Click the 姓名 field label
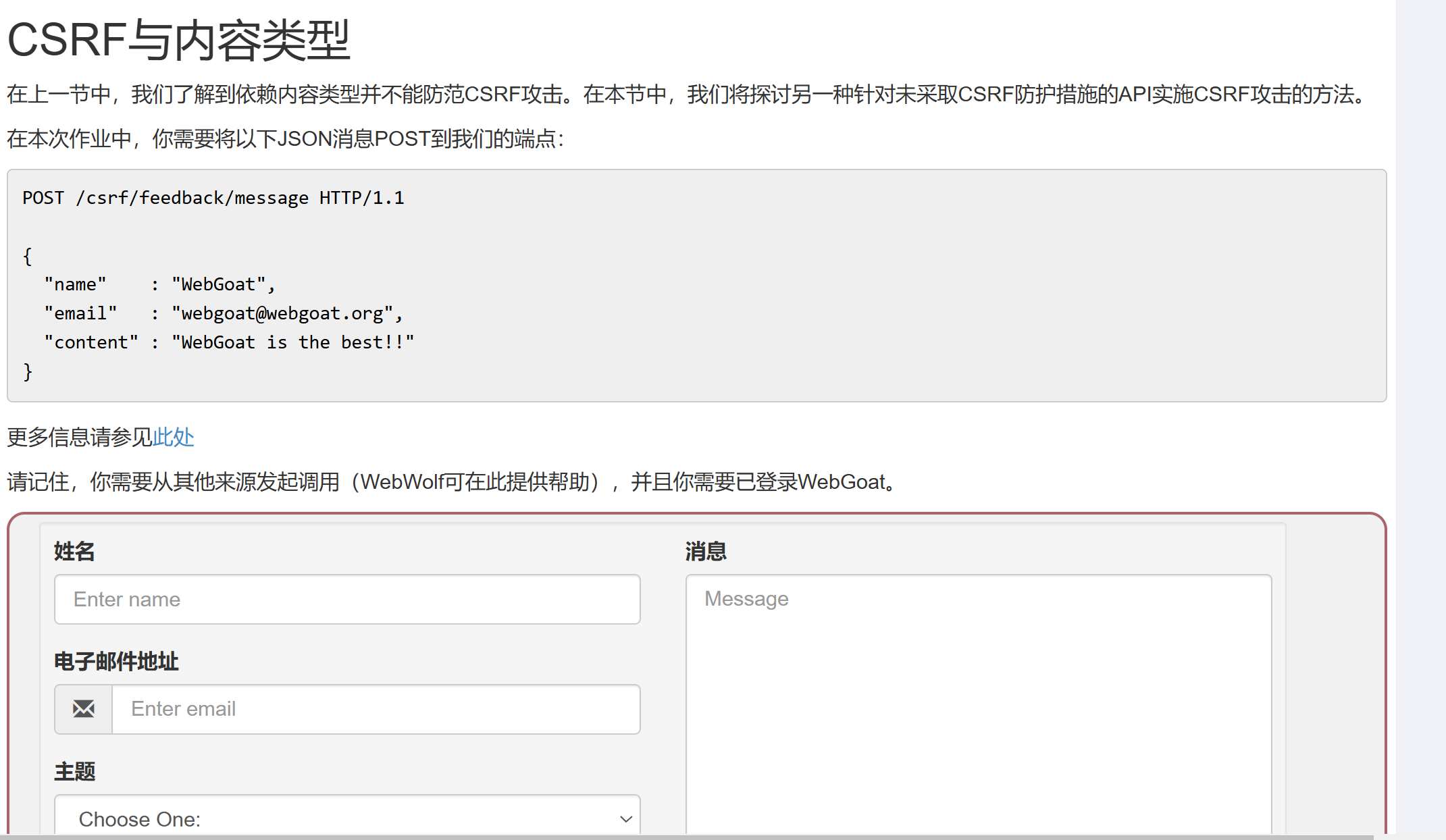Image resolution: width=1446 pixels, height=840 pixels. [74, 552]
